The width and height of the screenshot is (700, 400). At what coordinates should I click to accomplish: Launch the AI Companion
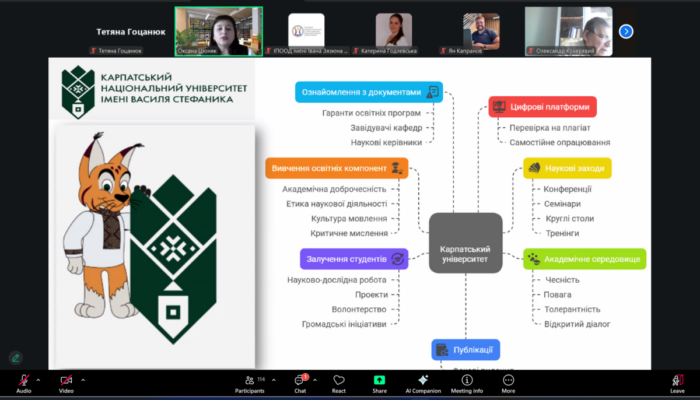coord(422,381)
